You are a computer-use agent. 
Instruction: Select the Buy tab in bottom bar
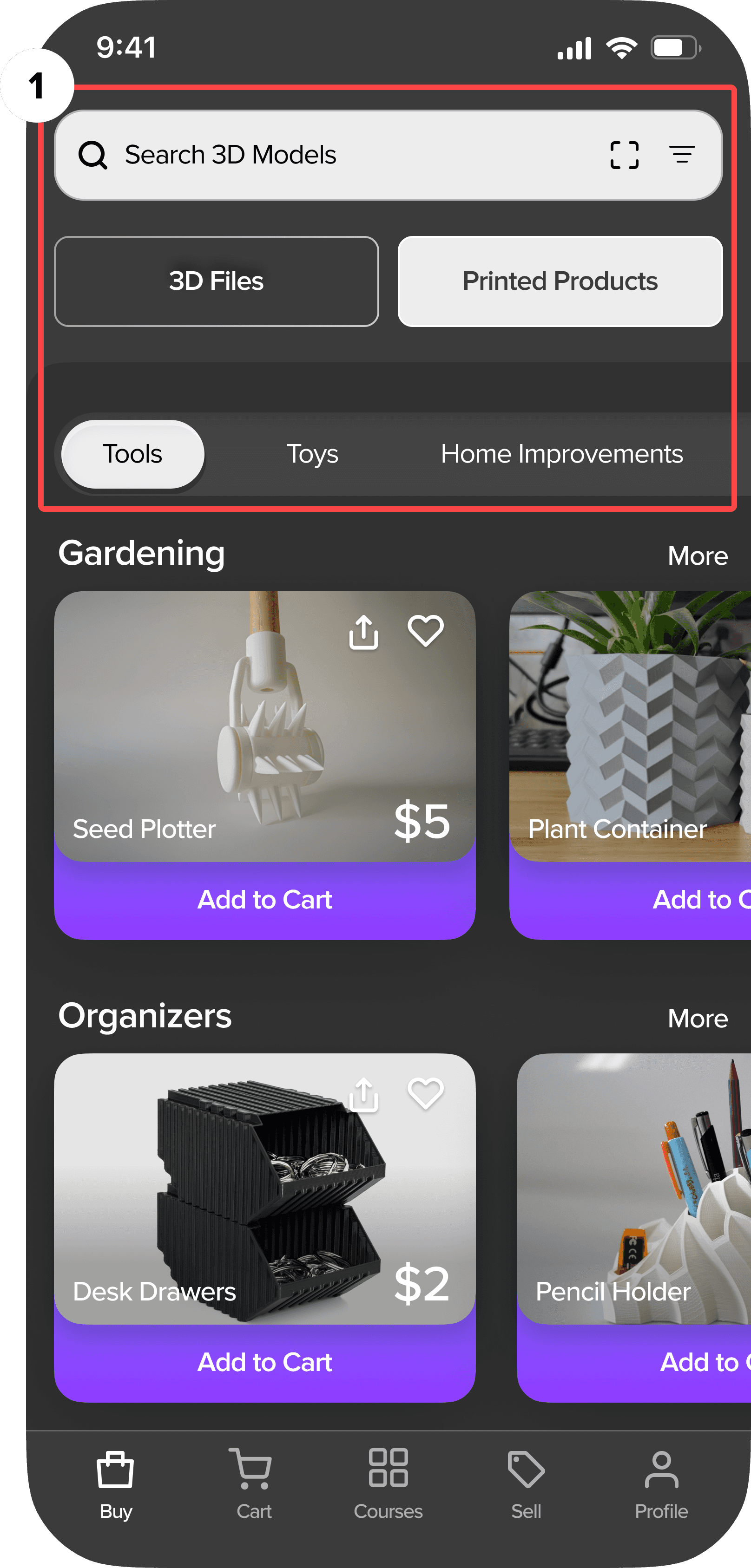115,1484
